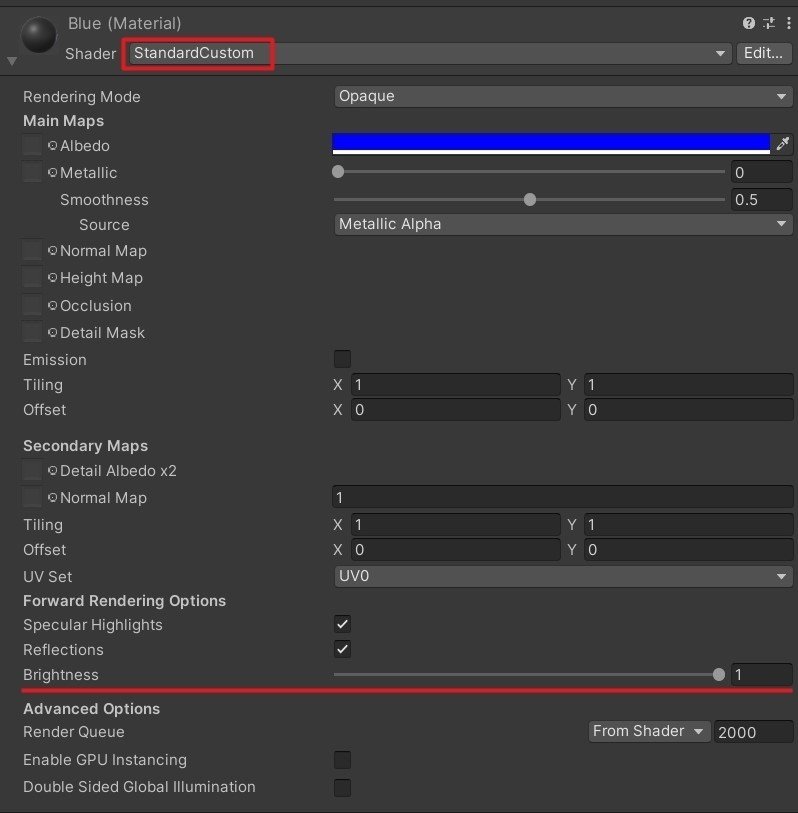The width and height of the screenshot is (798, 813).
Task: Open Detail Albedo x2 picker circle
Action: tap(52, 471)
